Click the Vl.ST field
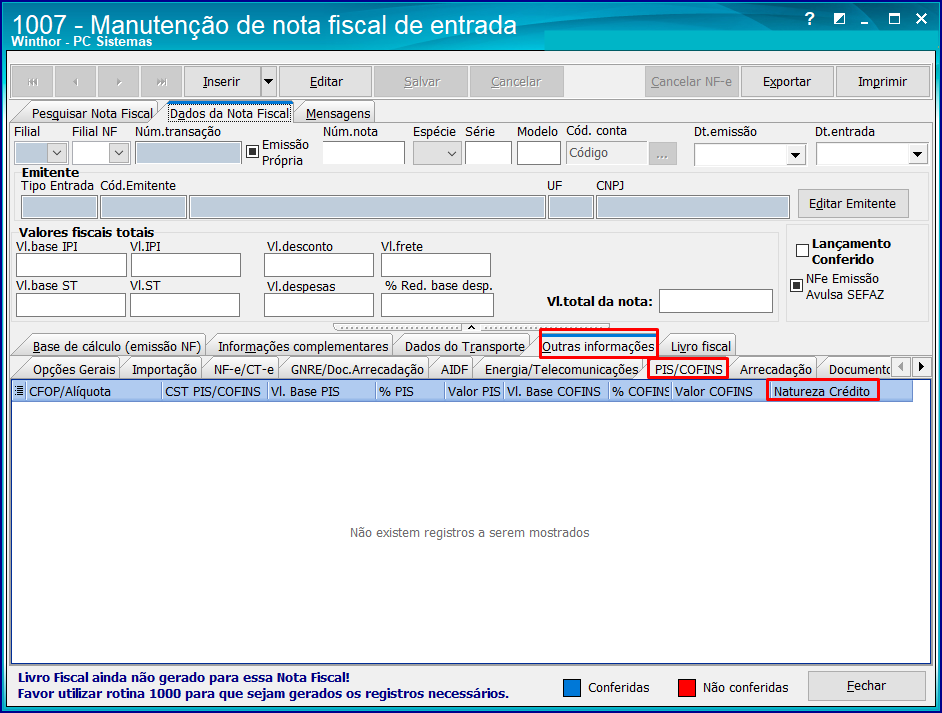 (x=185, y=305)
